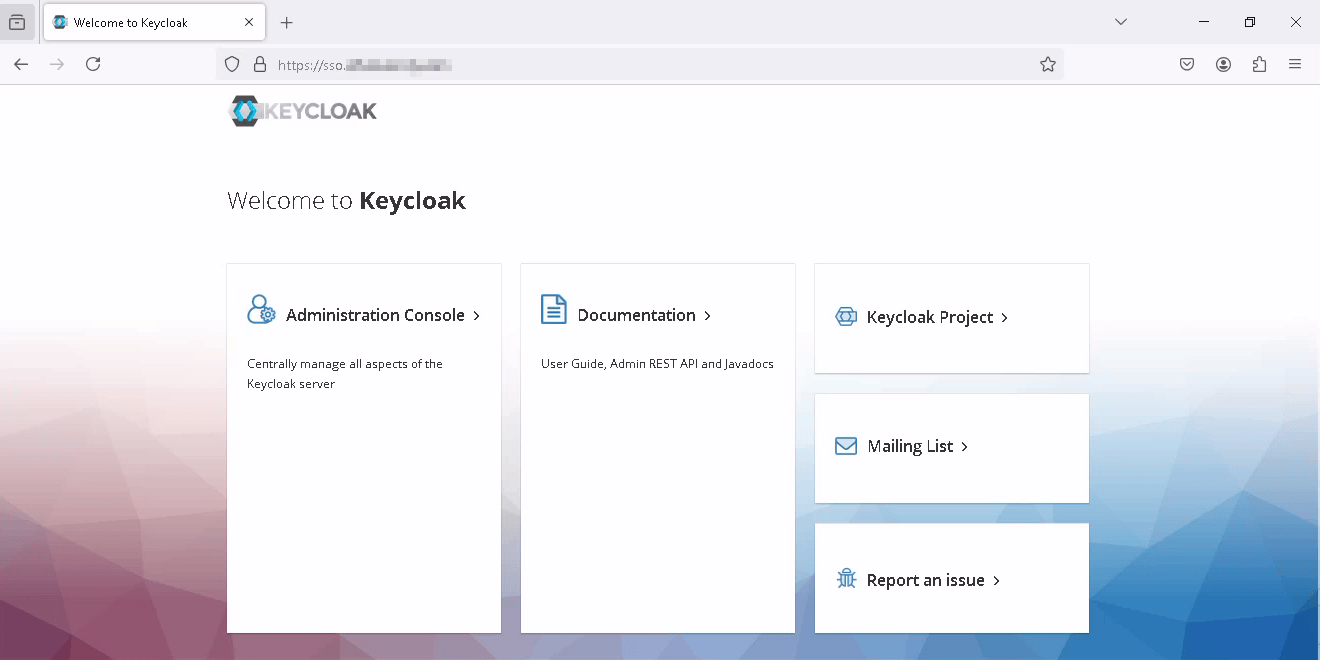Click the Administration Console user-gear icon
1320x660 pixels.
coord(260,310)
